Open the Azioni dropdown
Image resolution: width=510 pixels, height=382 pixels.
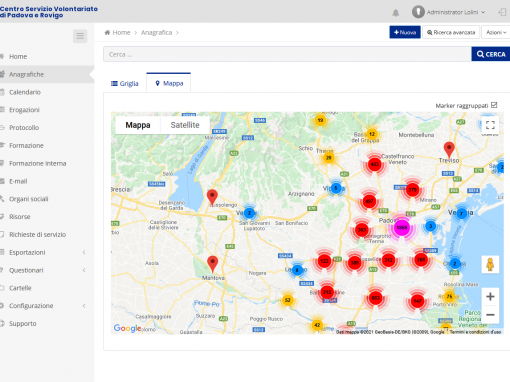(496, 32)
